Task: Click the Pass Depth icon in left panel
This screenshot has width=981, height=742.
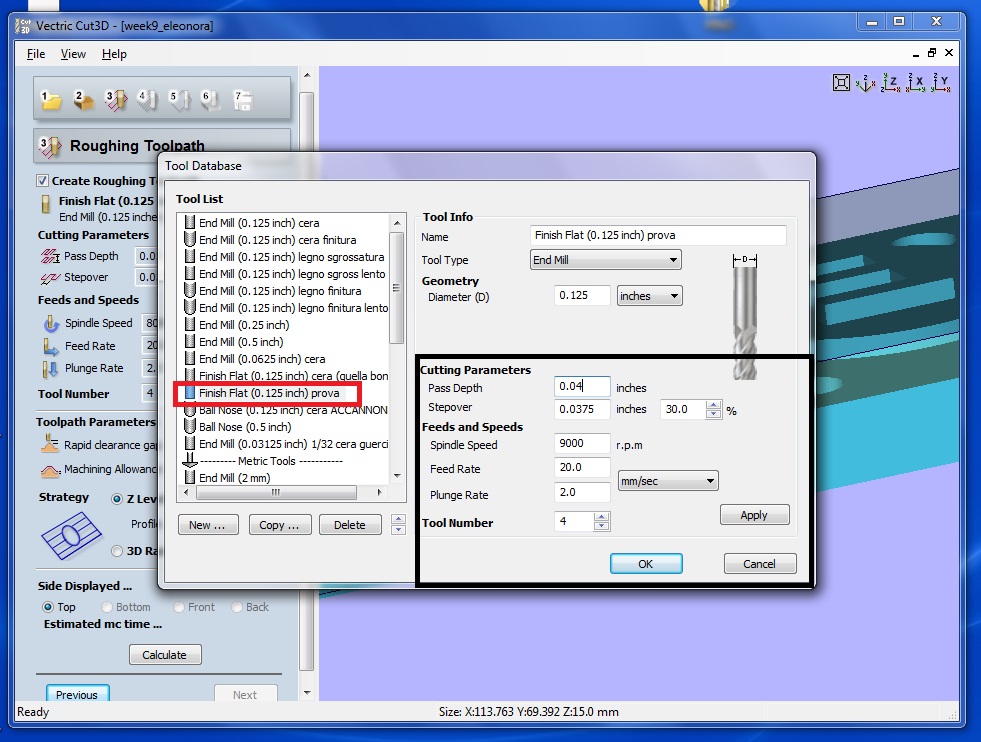Action: (x=50, y=256)
